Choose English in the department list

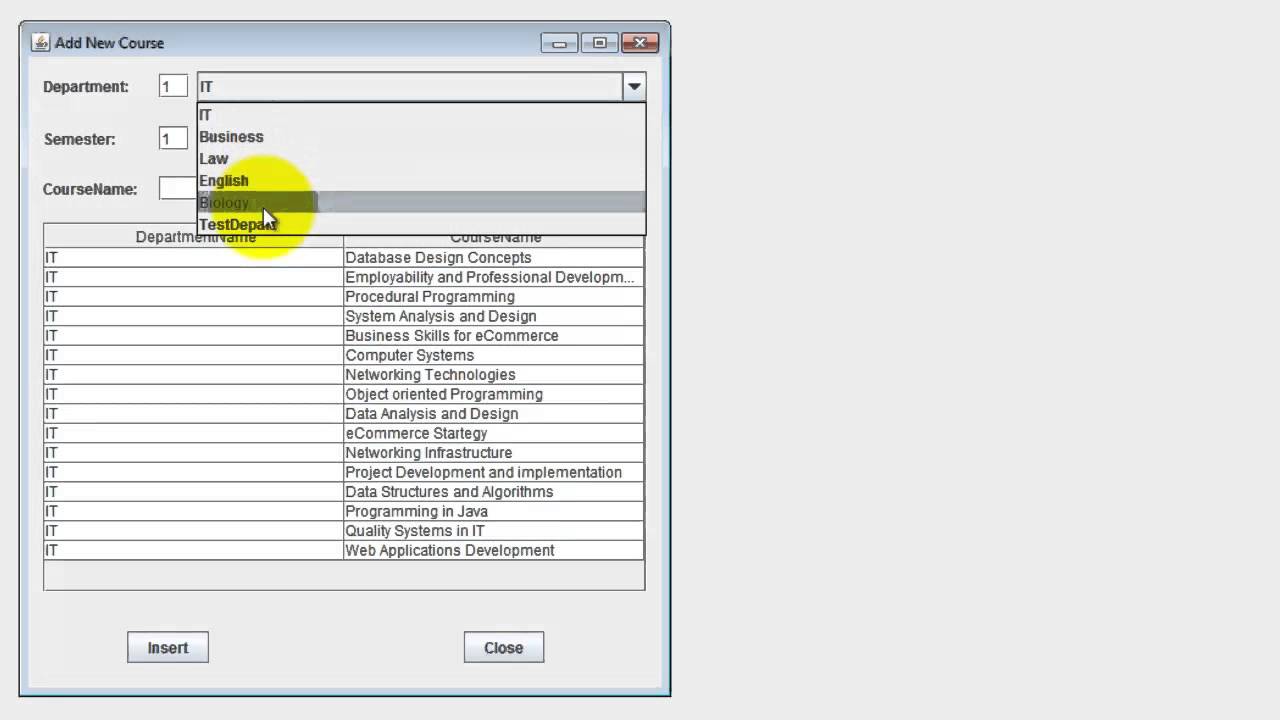pos(421,181)
